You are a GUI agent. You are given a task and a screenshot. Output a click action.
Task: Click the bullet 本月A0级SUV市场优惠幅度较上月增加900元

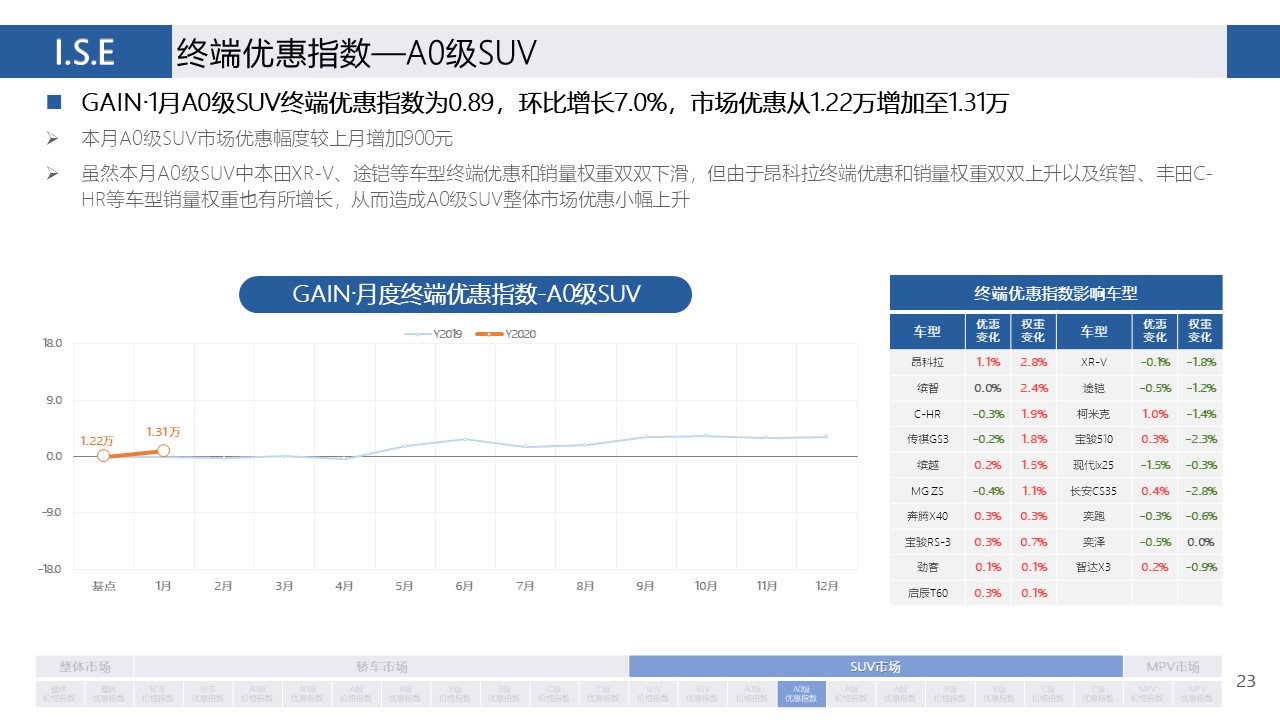267,139
